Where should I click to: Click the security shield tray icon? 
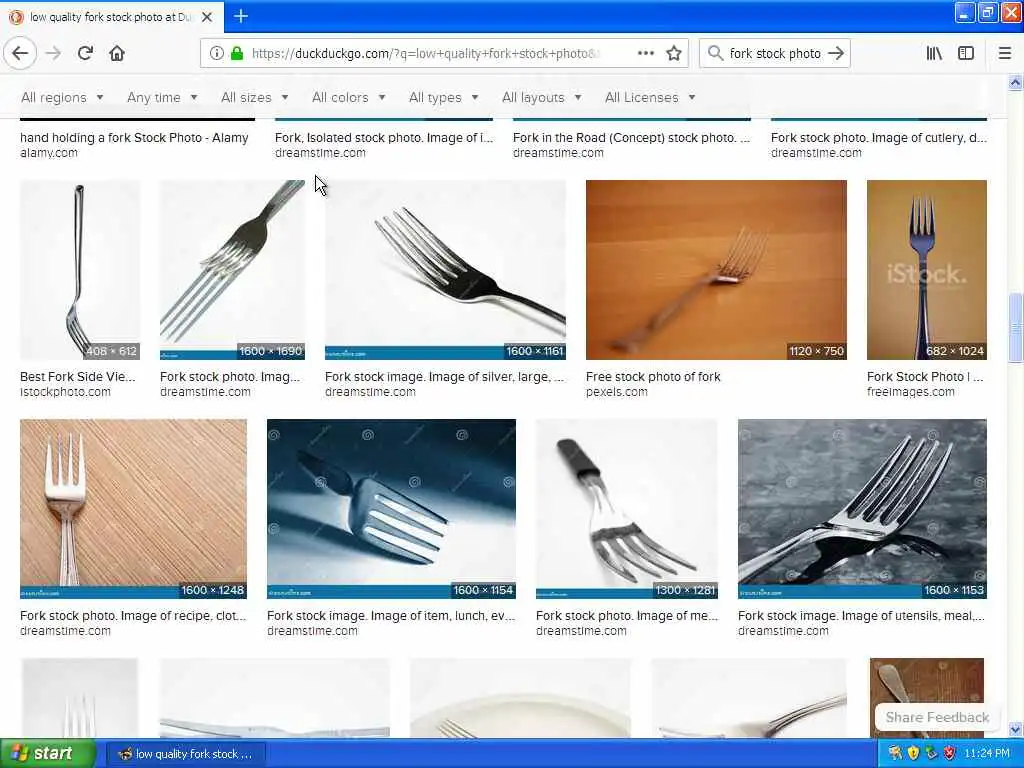(913, 754)
